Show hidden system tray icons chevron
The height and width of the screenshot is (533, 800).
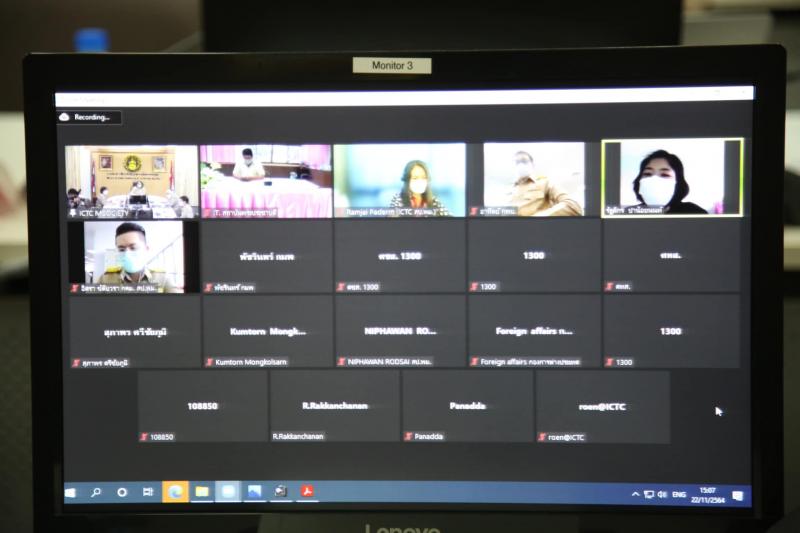(636, 494)
